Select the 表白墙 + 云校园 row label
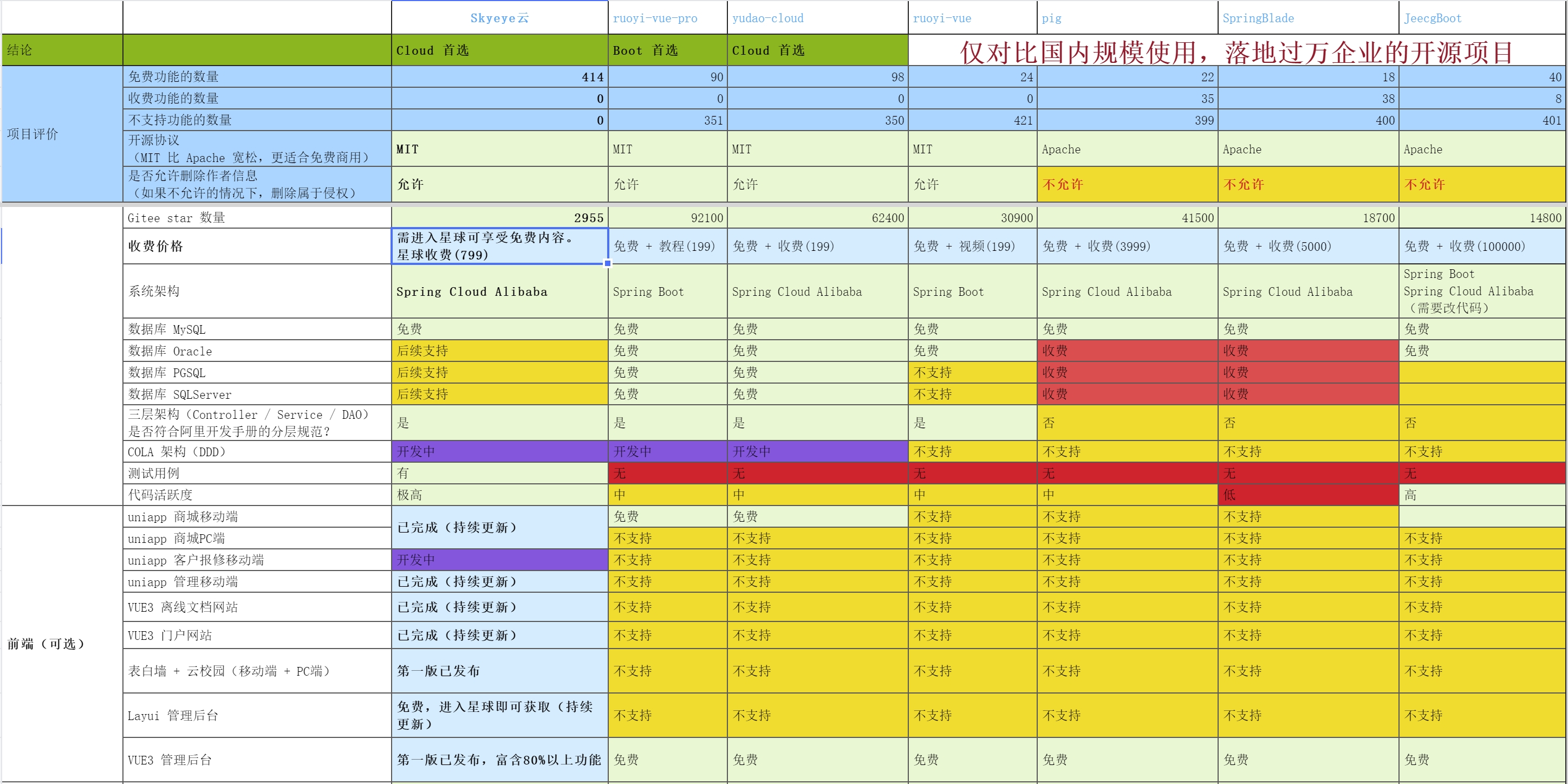The height and width of the screenshot is (784, 1568). [x=257, y=671]
